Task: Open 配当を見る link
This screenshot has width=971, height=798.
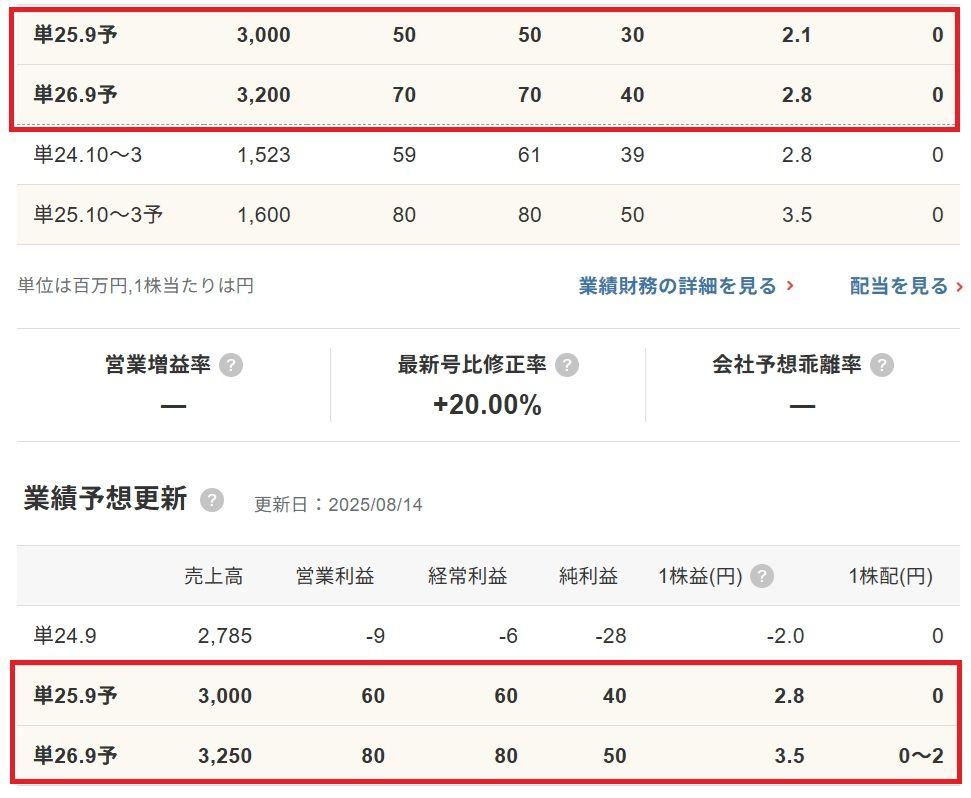Action: point(899,286)
